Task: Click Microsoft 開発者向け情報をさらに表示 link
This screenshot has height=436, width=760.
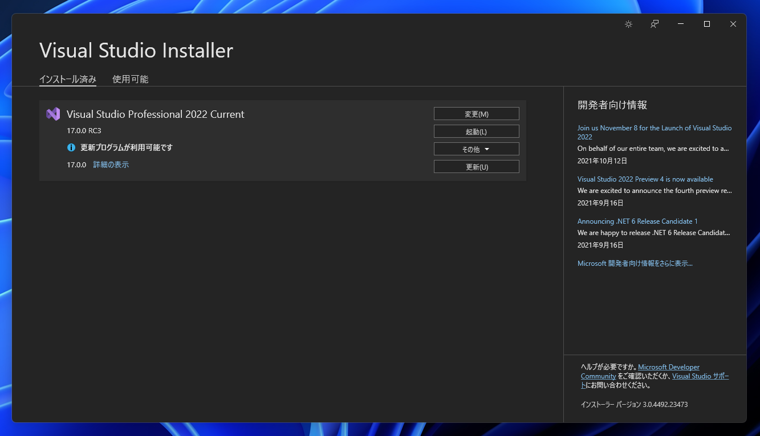Action: point(634,264)
